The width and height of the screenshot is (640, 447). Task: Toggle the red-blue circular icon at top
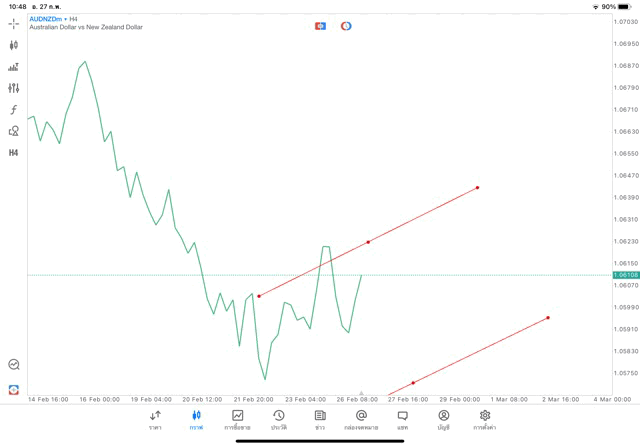(x=346, y=26)
